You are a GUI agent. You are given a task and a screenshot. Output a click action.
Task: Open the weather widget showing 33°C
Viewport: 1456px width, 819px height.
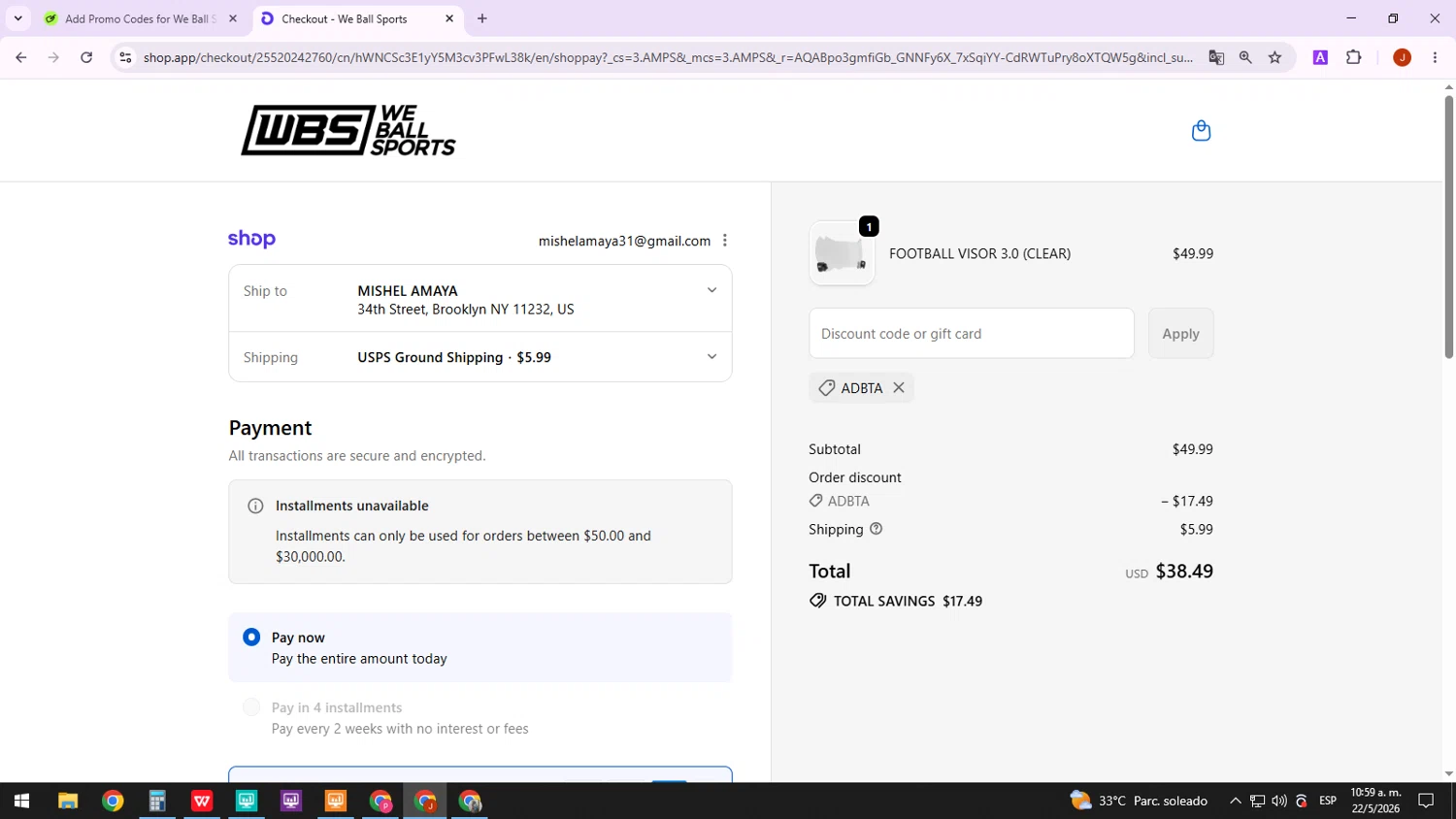point(1139,801)
